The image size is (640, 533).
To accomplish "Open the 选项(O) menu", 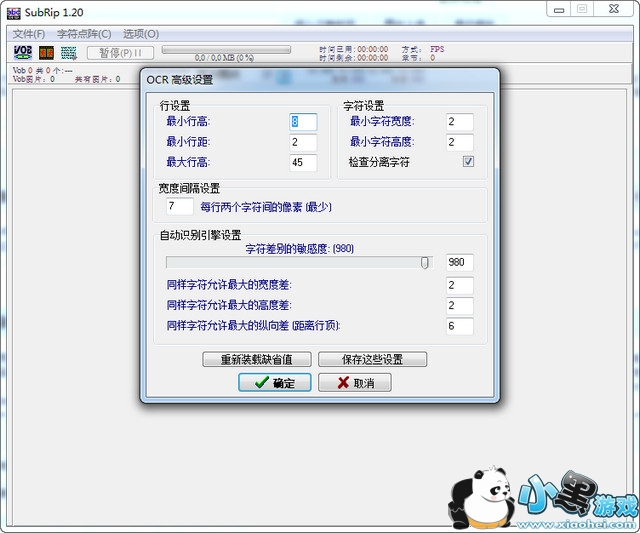I will pyautogui.click(x=141, y=34).
